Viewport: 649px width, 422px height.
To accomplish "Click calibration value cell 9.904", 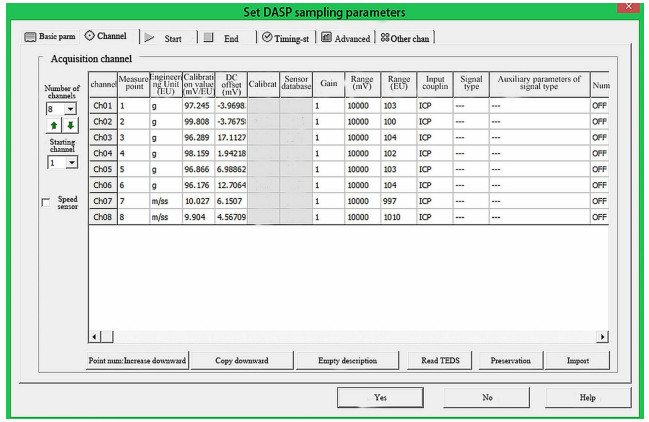I will [199, 217].
